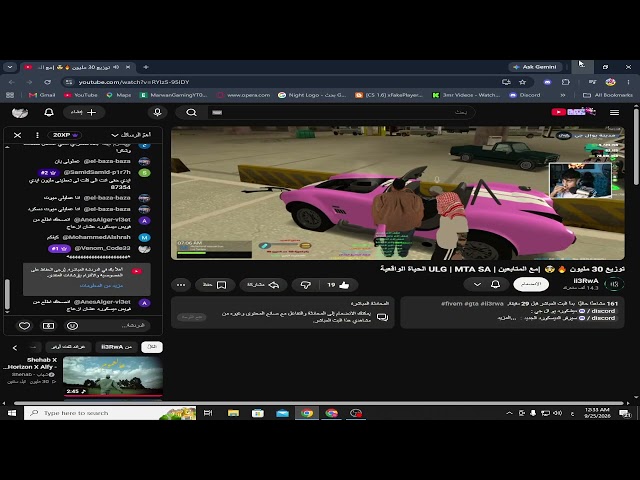Image resolution: width=640 pixels, height=480 pixels.
Task: Open learn more link in chat notice
Action: 101,285
